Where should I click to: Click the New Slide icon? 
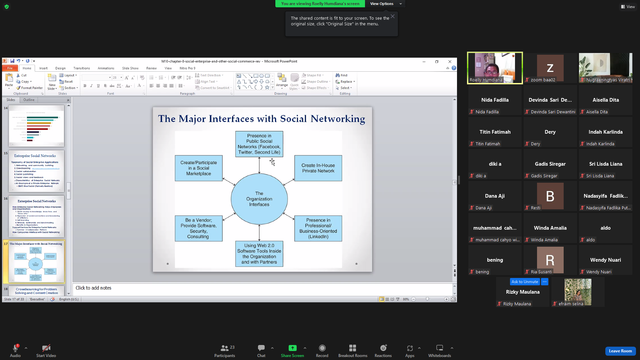52,78
